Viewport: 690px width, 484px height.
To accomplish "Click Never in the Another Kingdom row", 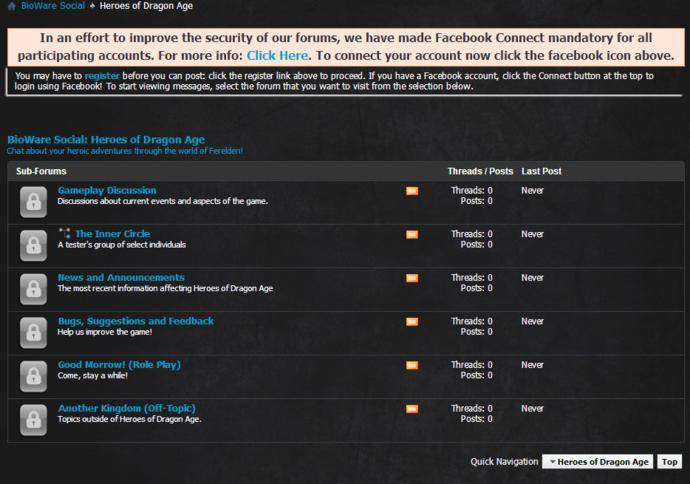I will point(532,408).
